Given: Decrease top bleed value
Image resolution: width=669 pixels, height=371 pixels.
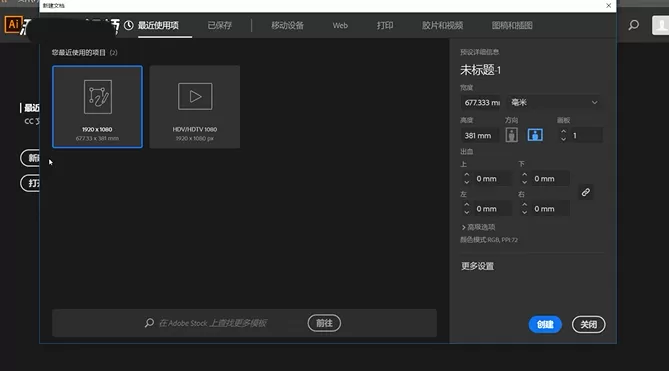Looking at the screenshot, I should click(x=466, y=182).
